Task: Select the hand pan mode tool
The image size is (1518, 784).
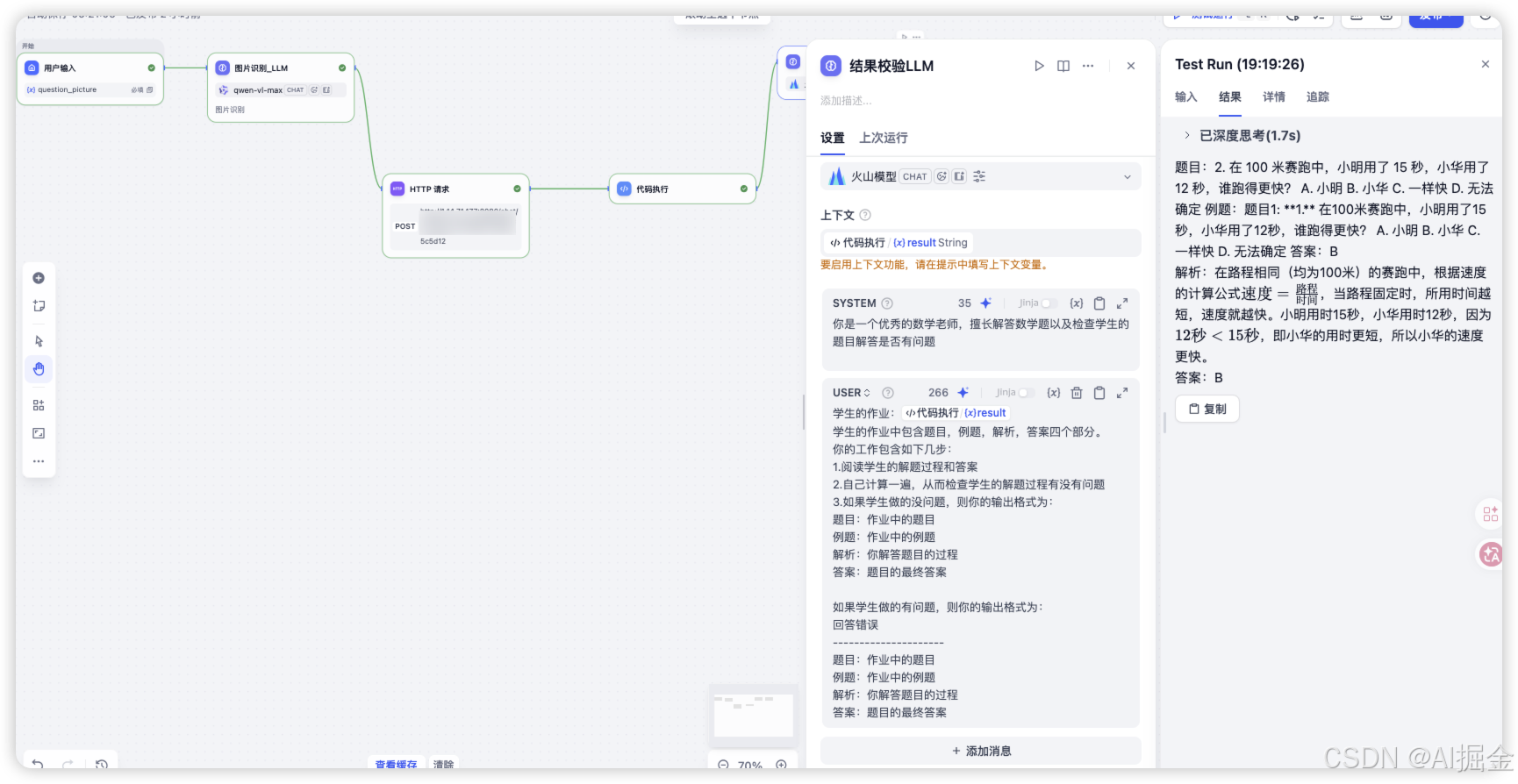Action: [x=39, y=369]
